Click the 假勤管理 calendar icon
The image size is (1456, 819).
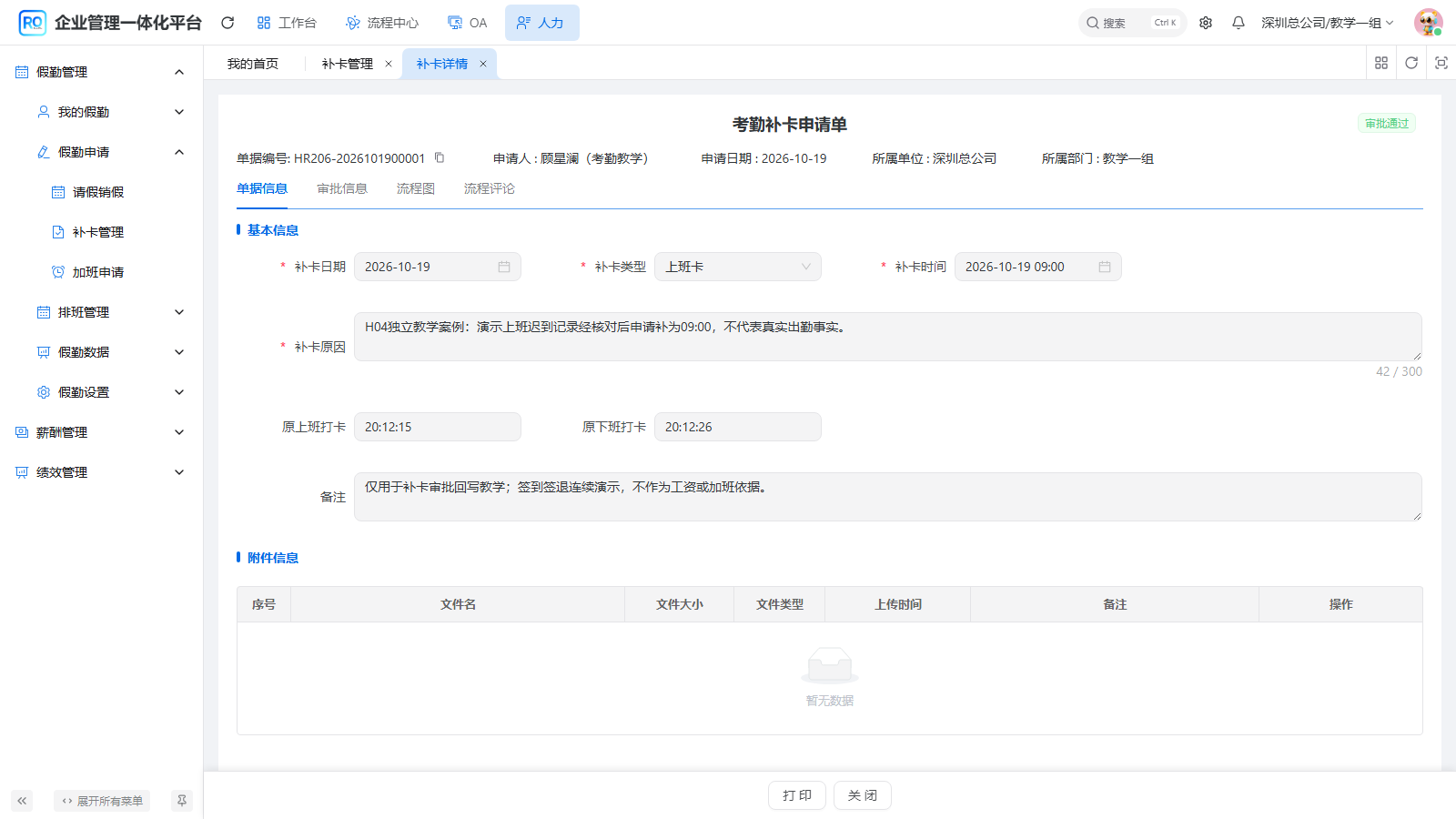click(22, 72)
